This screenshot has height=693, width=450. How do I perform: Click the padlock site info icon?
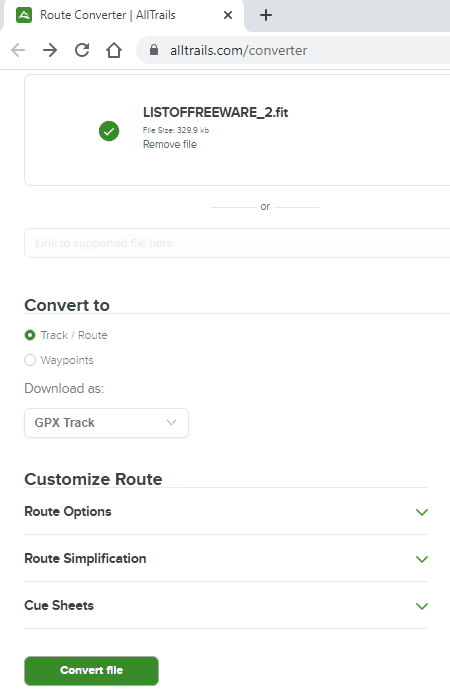pos(154,50)
